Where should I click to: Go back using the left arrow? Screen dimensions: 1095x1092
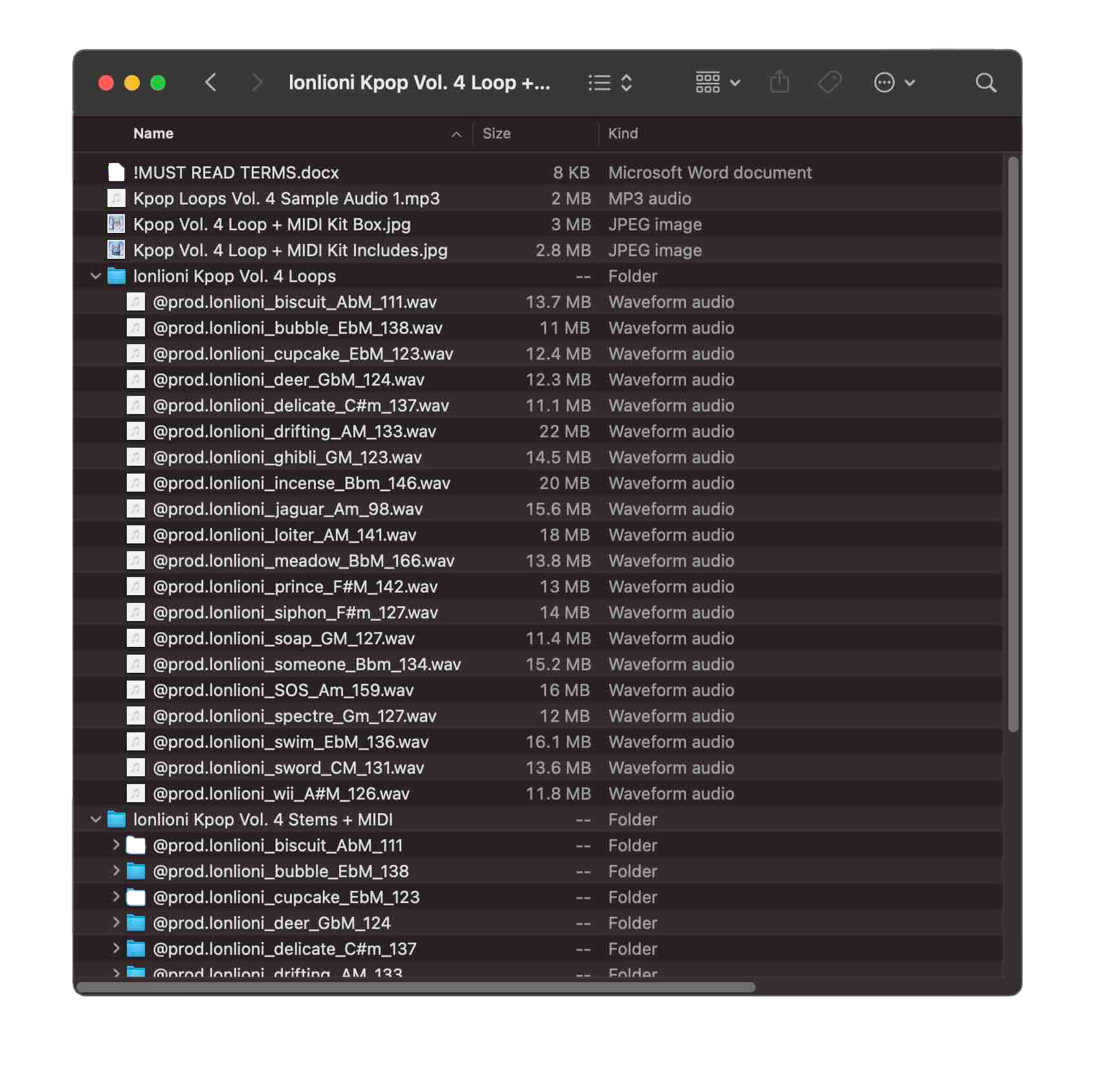tap(211, 83)
